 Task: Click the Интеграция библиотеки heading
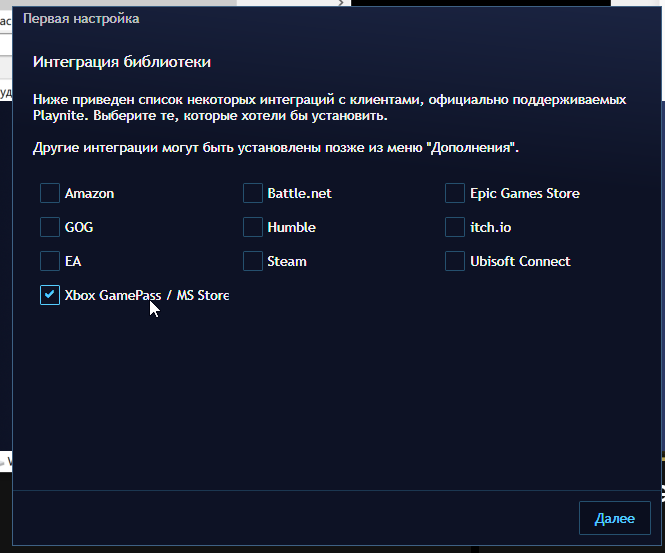point(122,62)
